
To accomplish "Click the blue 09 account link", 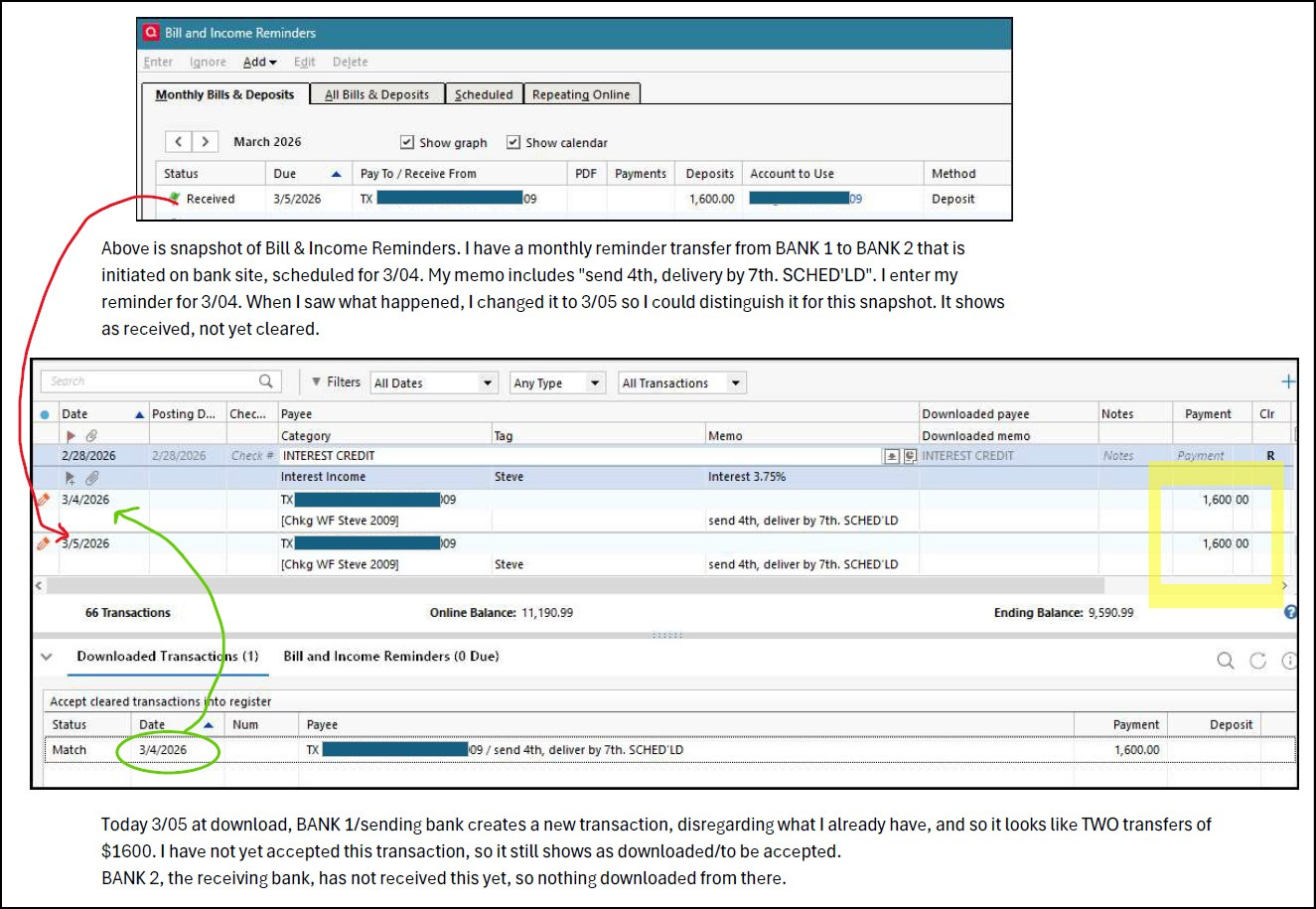I will coord(855,199).
